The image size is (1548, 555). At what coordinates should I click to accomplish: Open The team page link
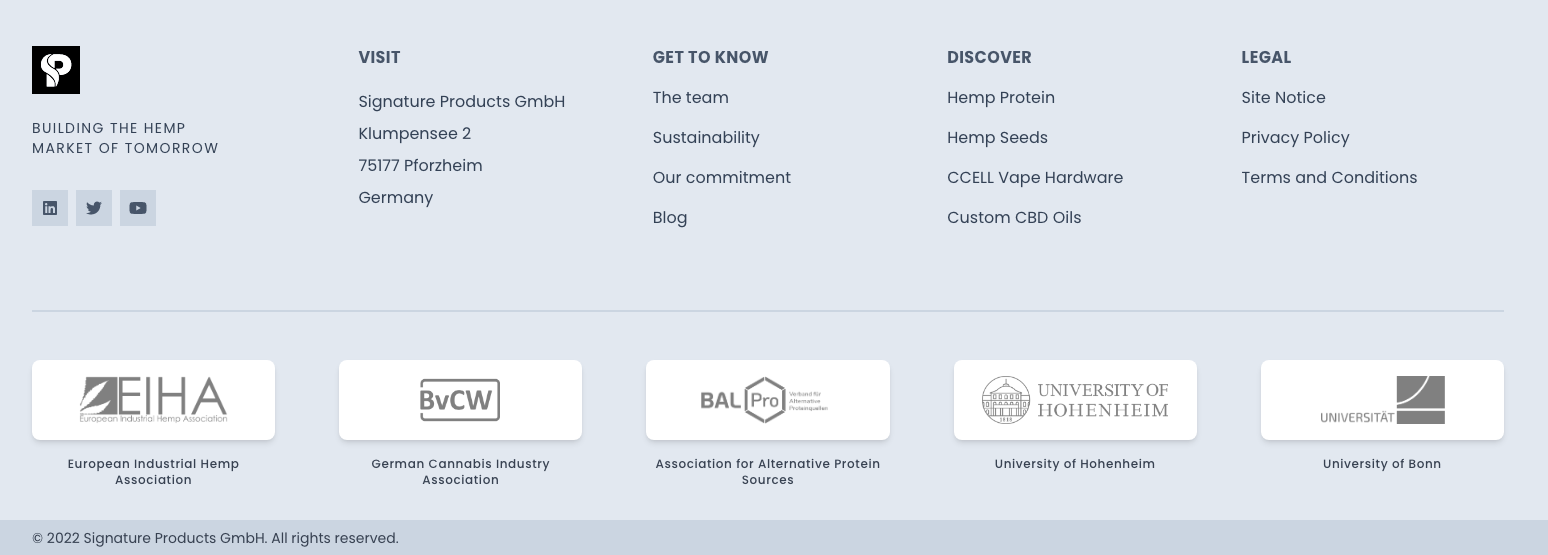click(690, 97)
